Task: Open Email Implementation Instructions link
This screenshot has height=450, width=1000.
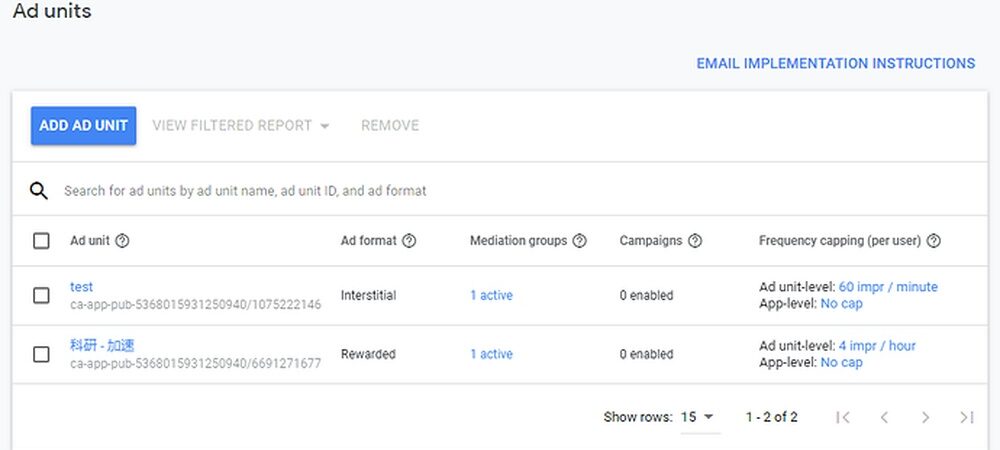Action: point(835,64)
